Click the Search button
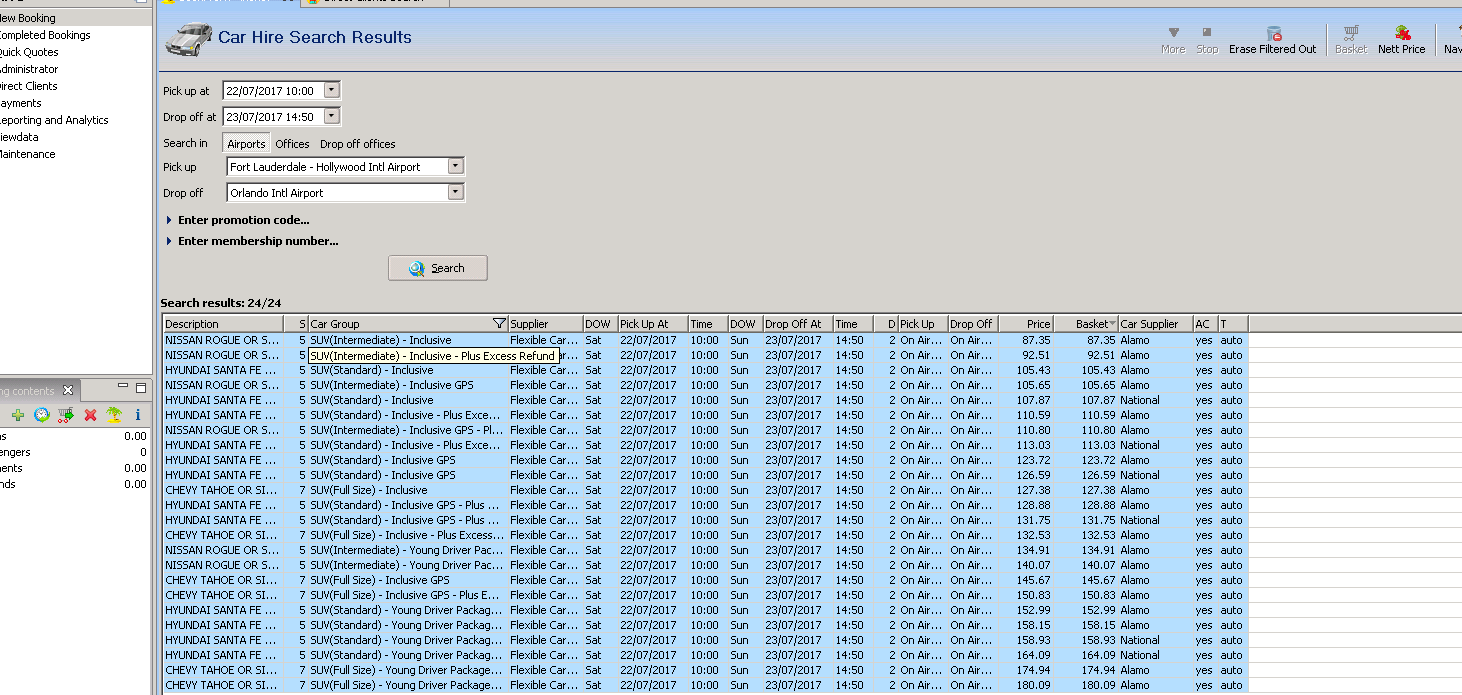Image resolution: width=1462 pixels, height=695 pixels. pyautogui.click(x=438, y=268)
